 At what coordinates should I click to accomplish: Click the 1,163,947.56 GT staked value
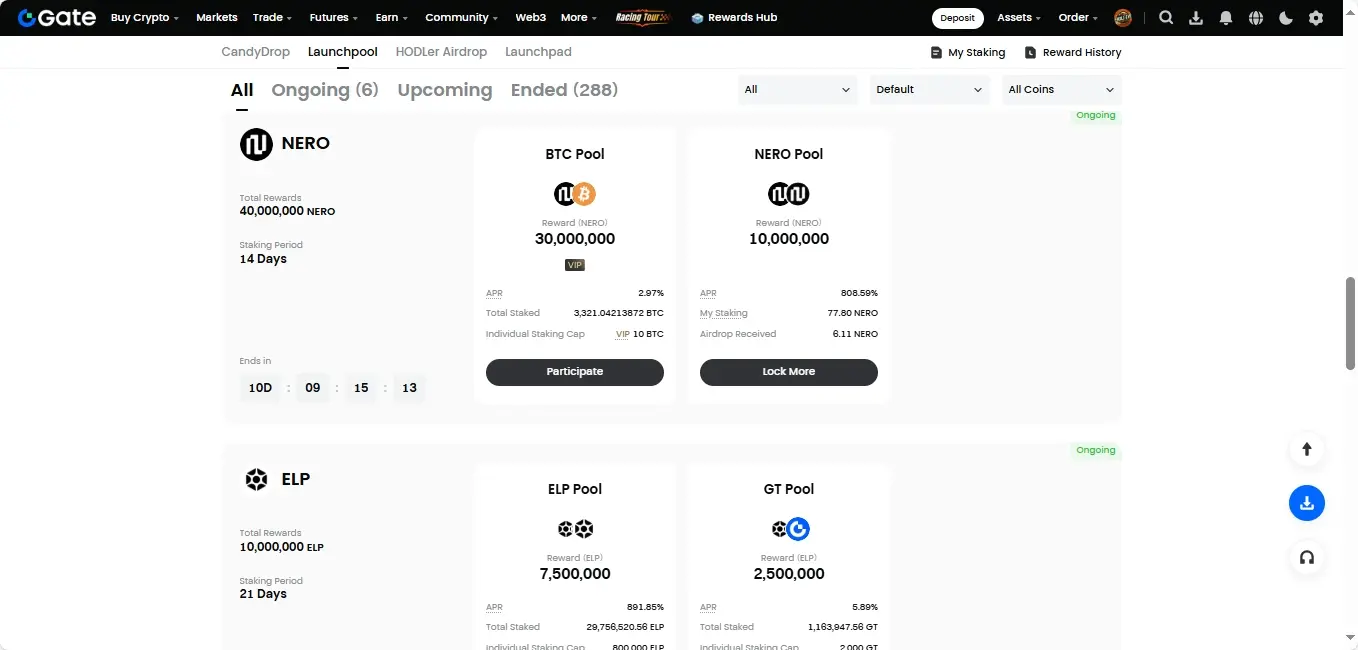click(x=843, y=627)
